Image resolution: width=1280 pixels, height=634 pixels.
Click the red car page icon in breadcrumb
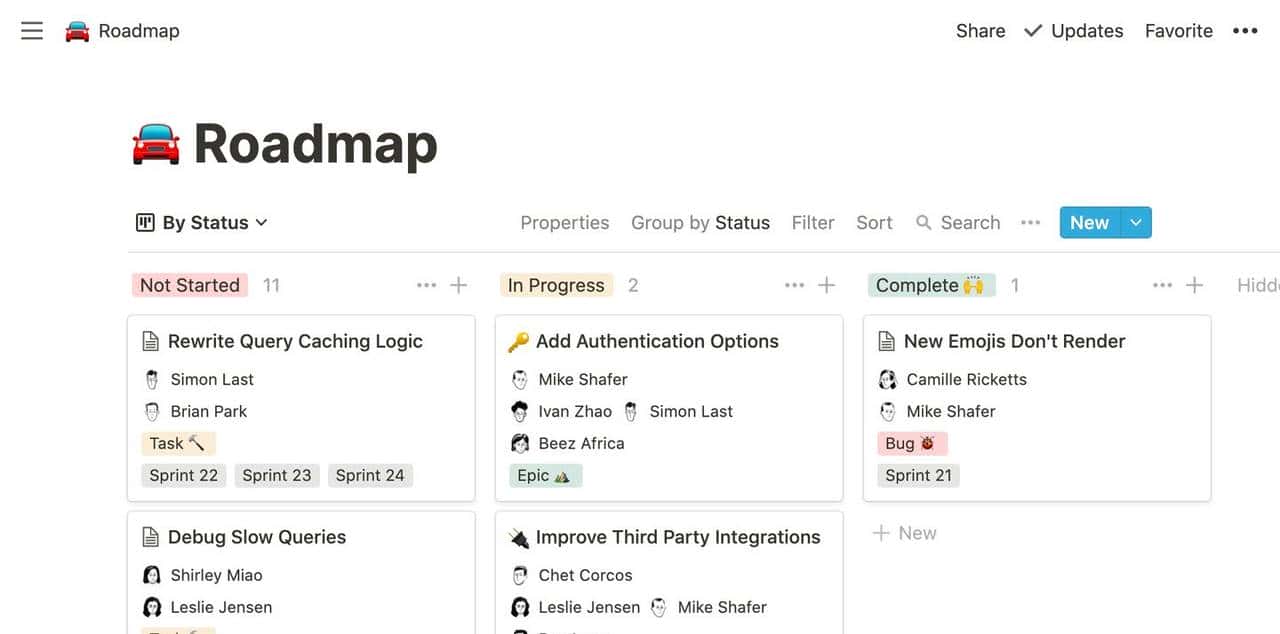pos(77,31)
